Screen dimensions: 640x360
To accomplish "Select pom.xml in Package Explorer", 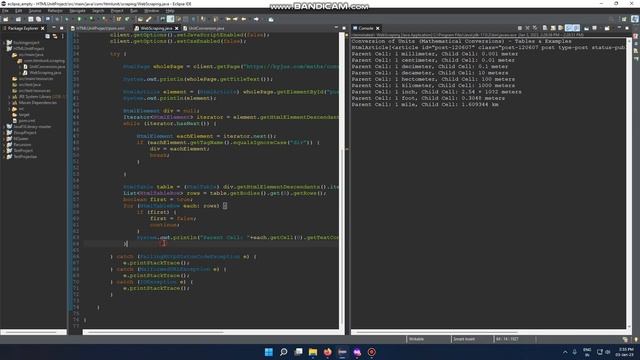I will pos(27,121).
